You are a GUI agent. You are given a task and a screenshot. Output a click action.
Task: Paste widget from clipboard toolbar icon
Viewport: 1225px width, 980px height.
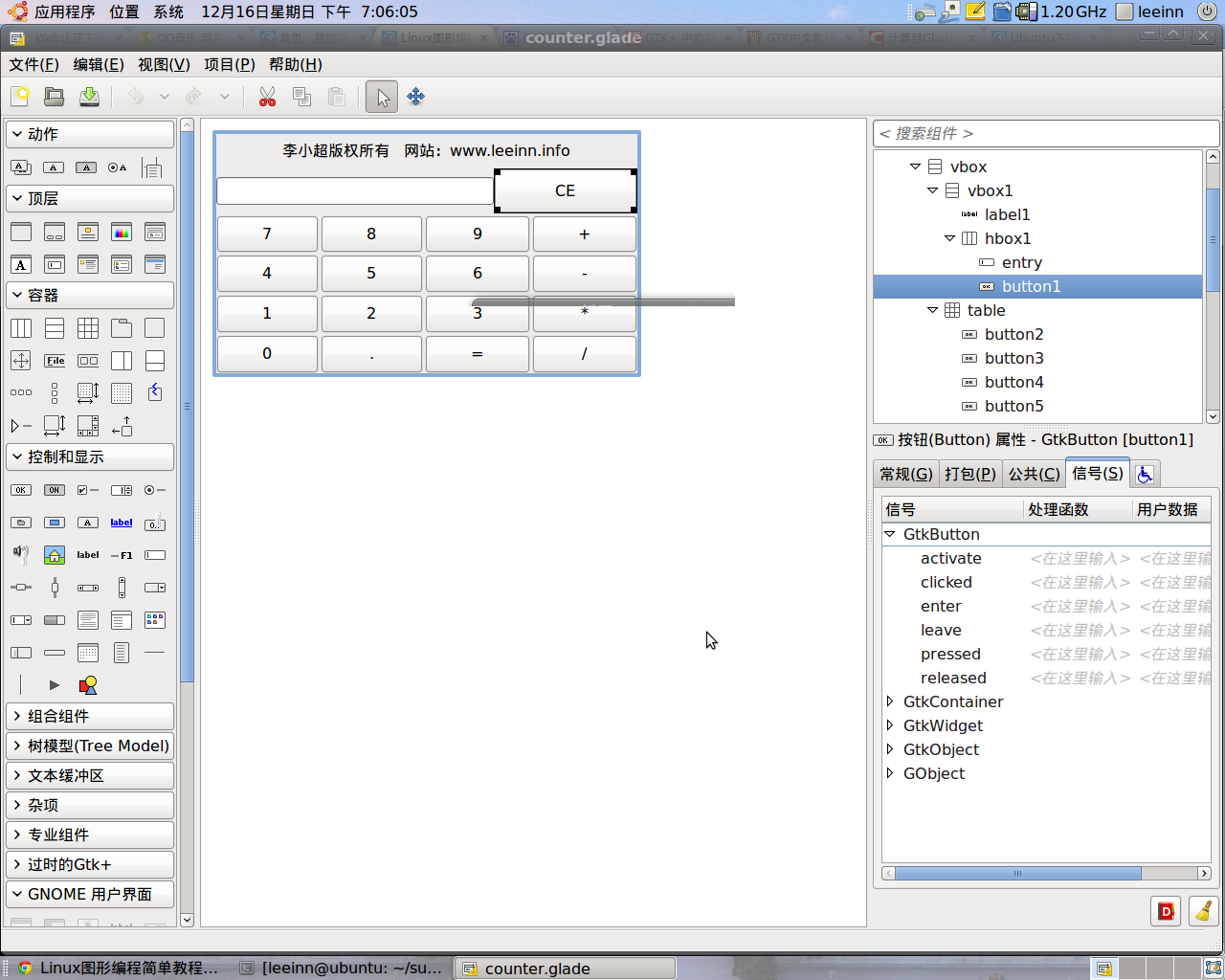point(336,97)
